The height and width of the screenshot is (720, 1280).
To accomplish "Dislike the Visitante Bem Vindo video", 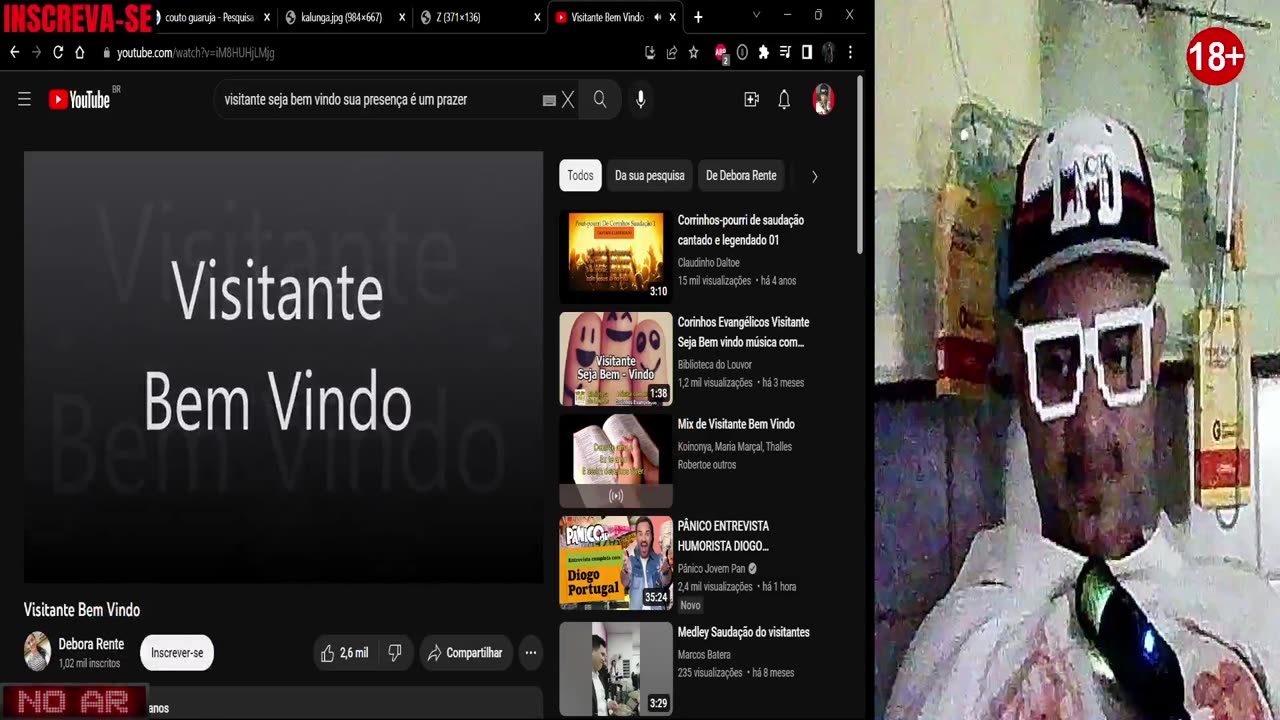I will tap(395, 653).
